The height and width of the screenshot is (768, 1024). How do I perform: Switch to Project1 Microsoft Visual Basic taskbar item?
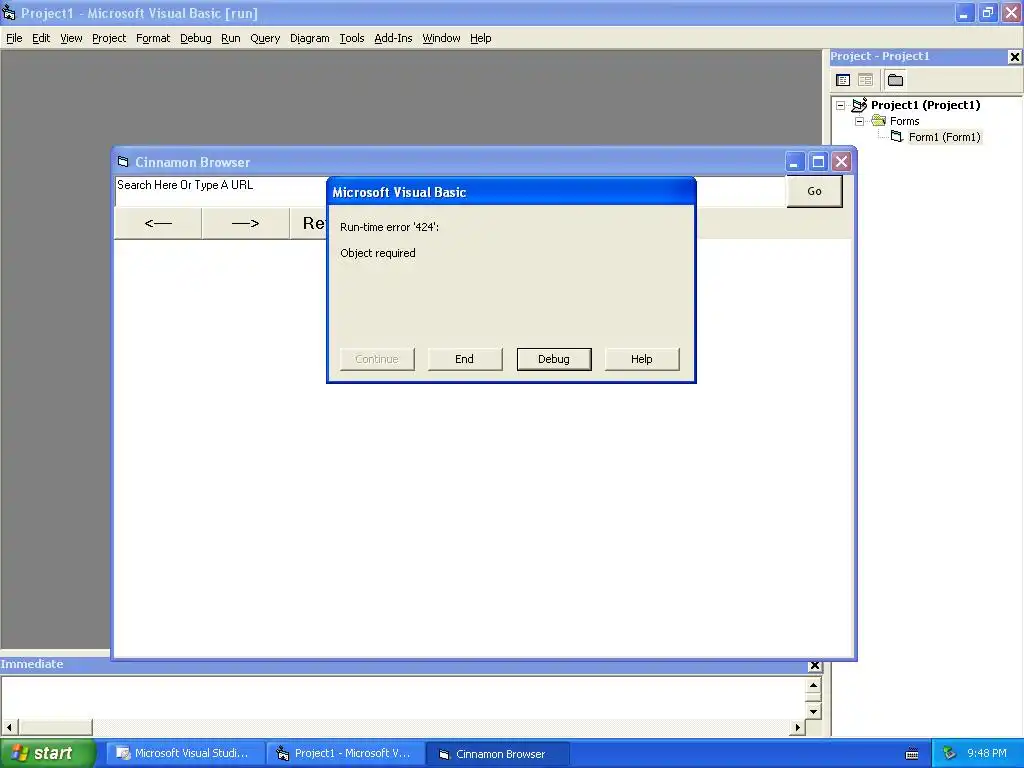346,754
